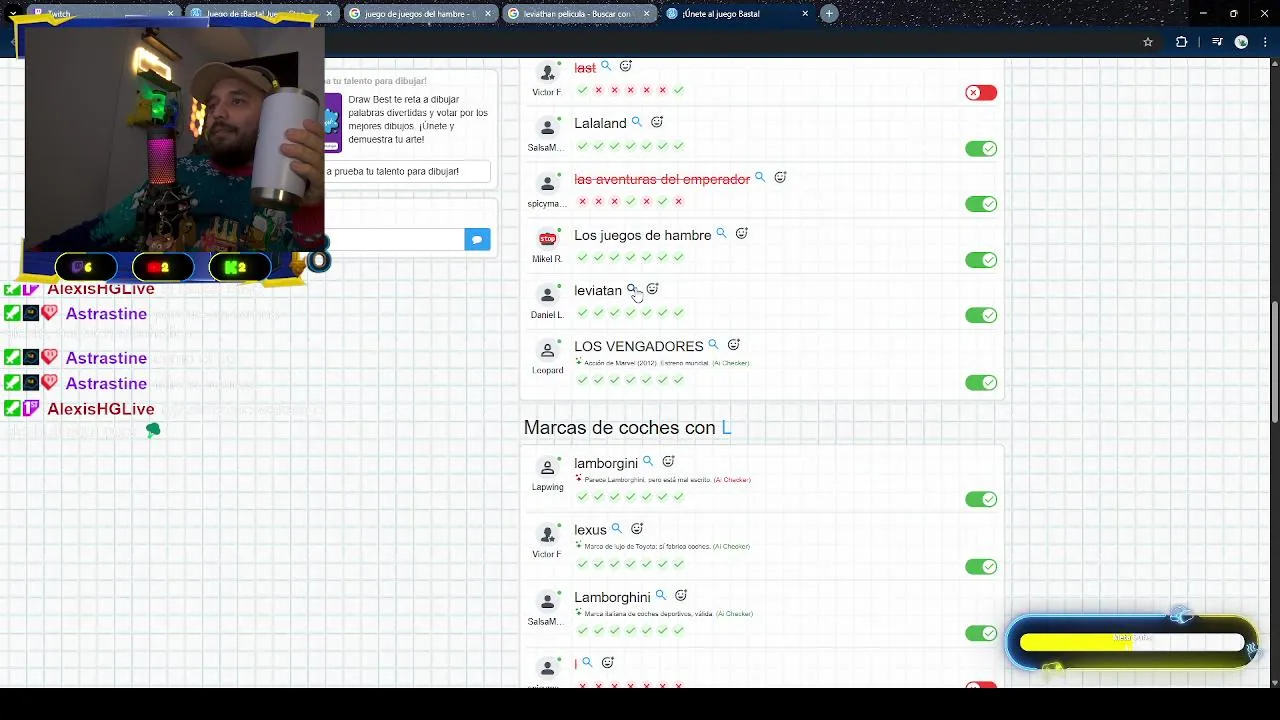Click AI Checker link under lexus
This screenshot has width=1280, height=720.
click(731, 547)
